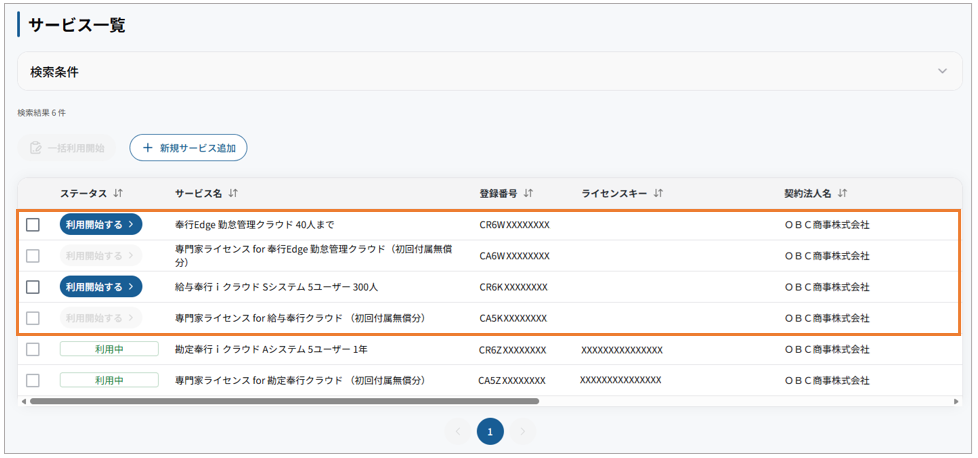Check the CA6W 専門家ライセンス row checkbox
Screen dimensions: 978x458
click(x=32, y=256)
